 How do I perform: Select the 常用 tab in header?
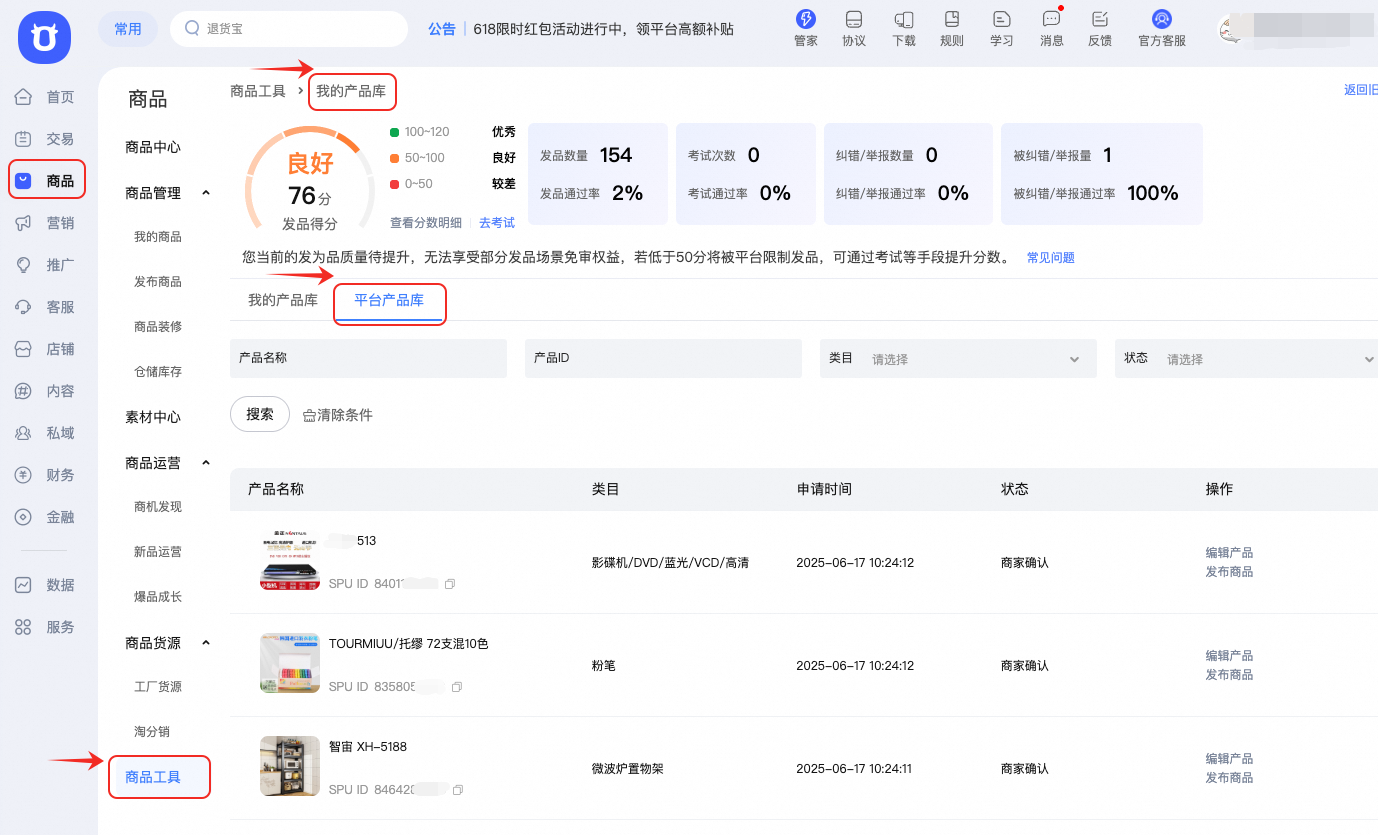click(128, 29)
